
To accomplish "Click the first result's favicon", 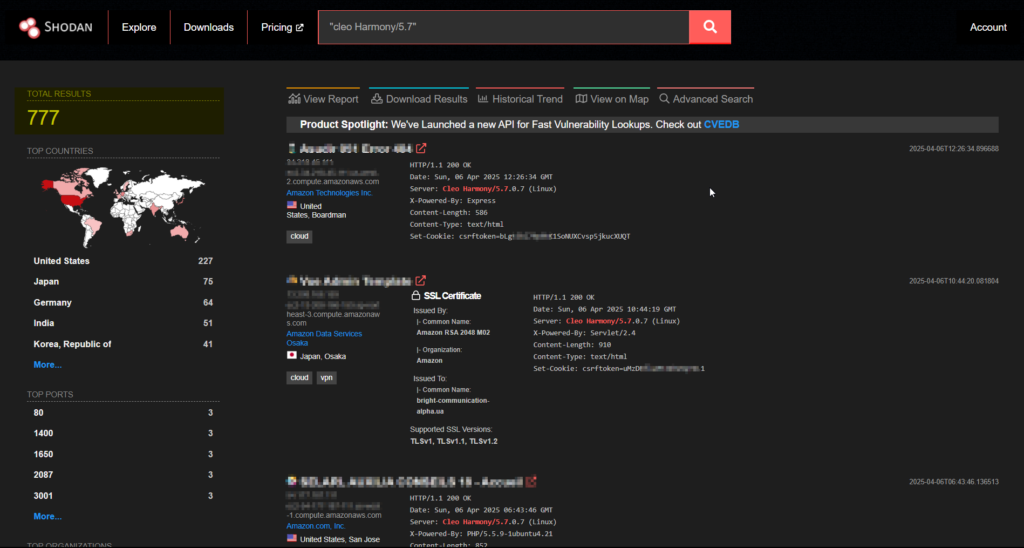I will click(x=292, y=148).
